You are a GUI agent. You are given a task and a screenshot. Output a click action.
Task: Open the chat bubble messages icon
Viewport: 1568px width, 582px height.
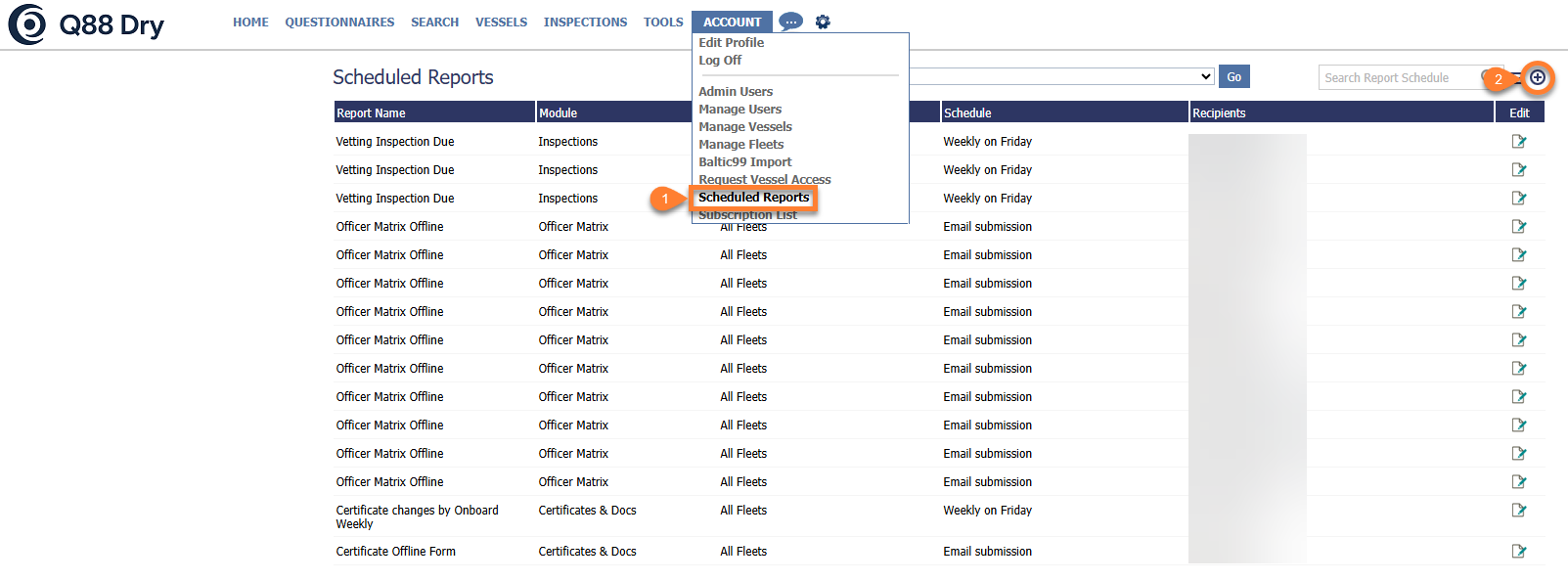(x=790, y=22)
